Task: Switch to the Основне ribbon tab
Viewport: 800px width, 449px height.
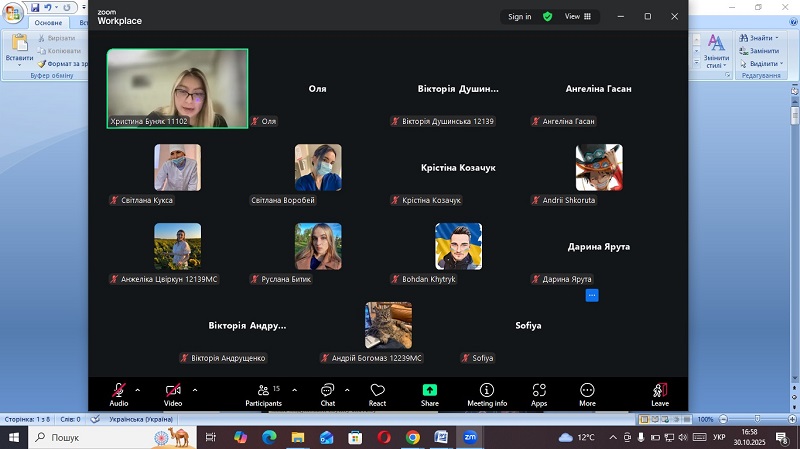Action: click(48, 22)
